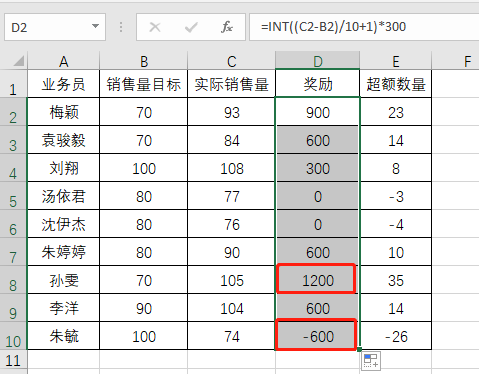Select row 5 header

coord(13,196)
